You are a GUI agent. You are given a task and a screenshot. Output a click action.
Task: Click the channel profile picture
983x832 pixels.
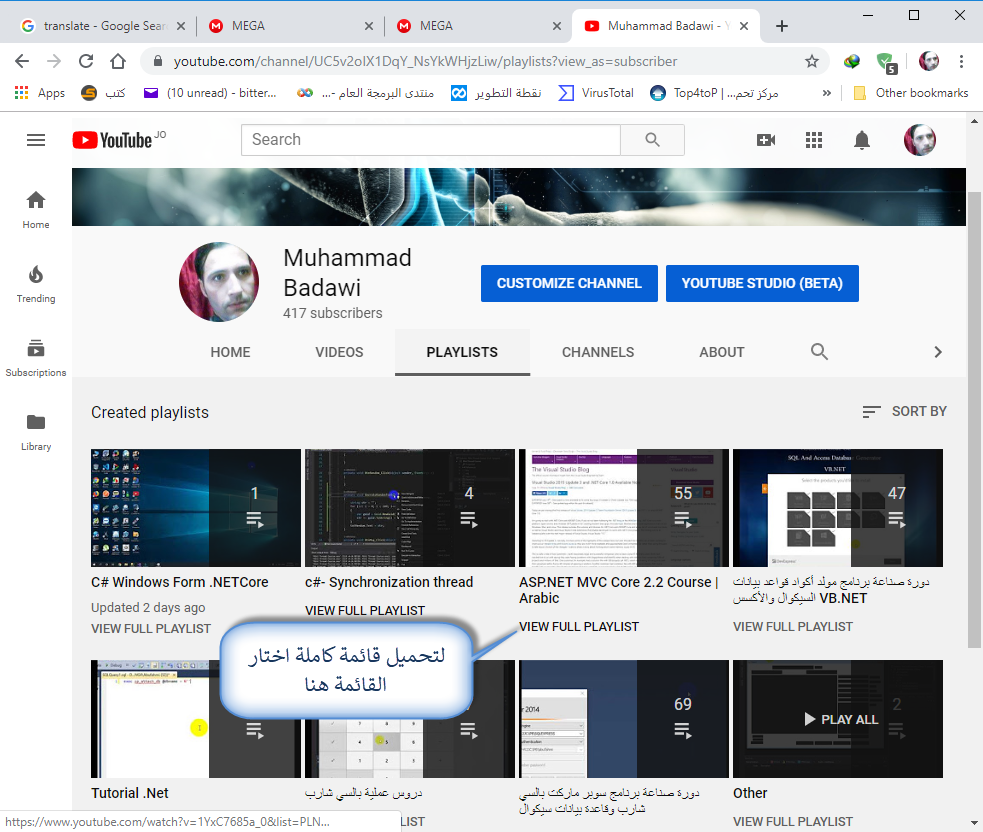coord(219,282)
